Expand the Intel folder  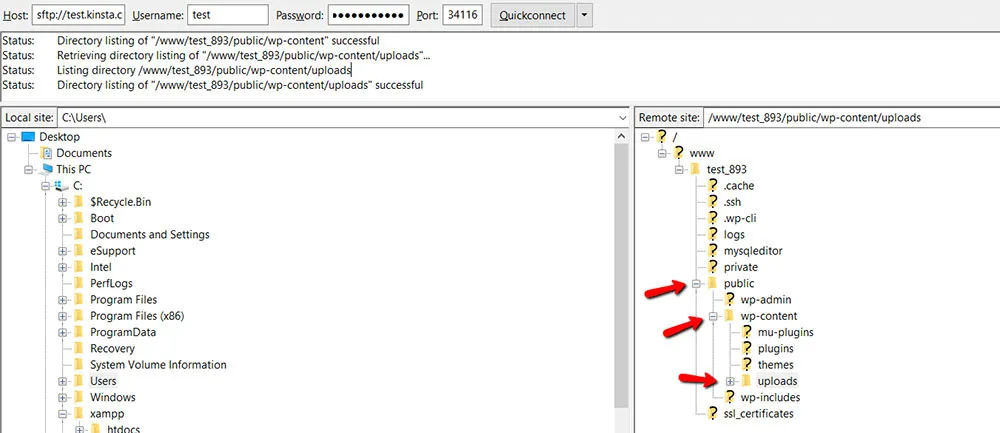[x=62, y=267]
